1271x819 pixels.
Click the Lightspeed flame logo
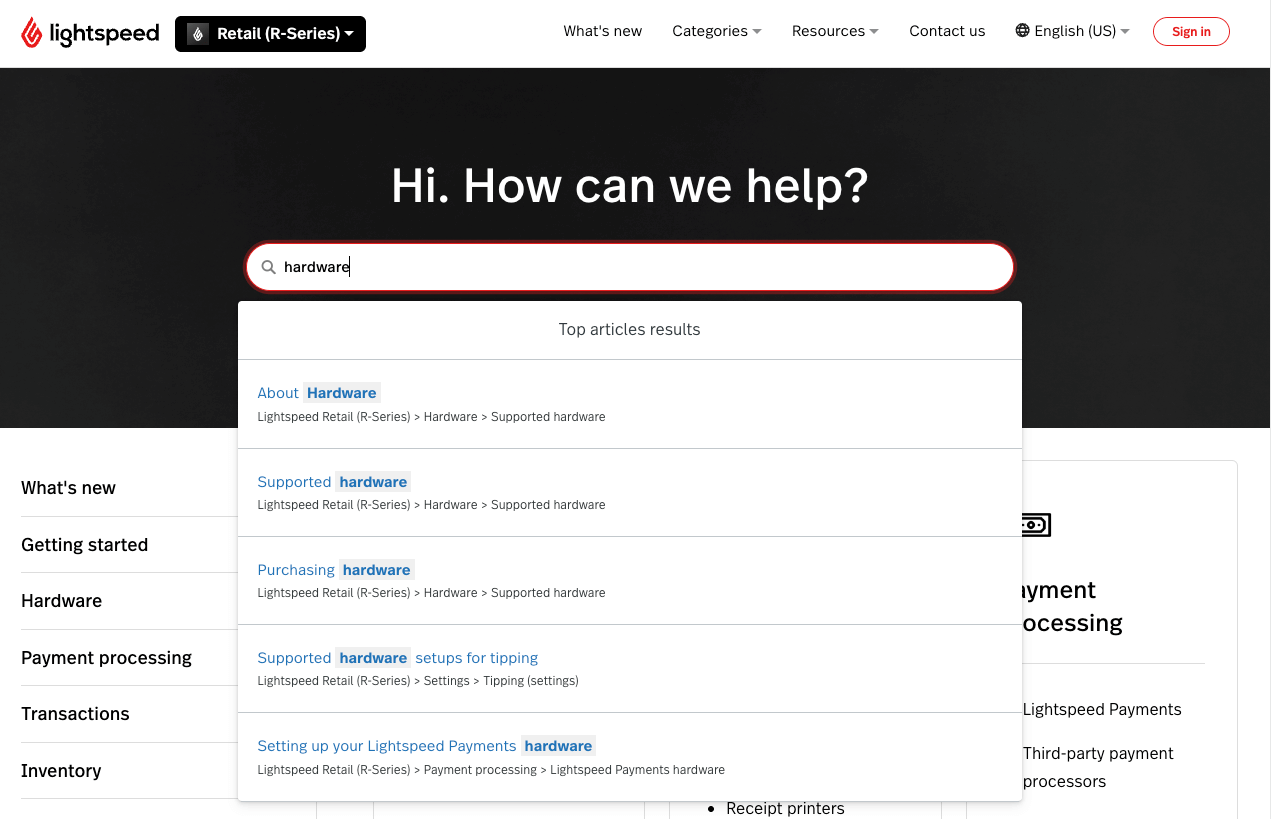pos(33,33)
